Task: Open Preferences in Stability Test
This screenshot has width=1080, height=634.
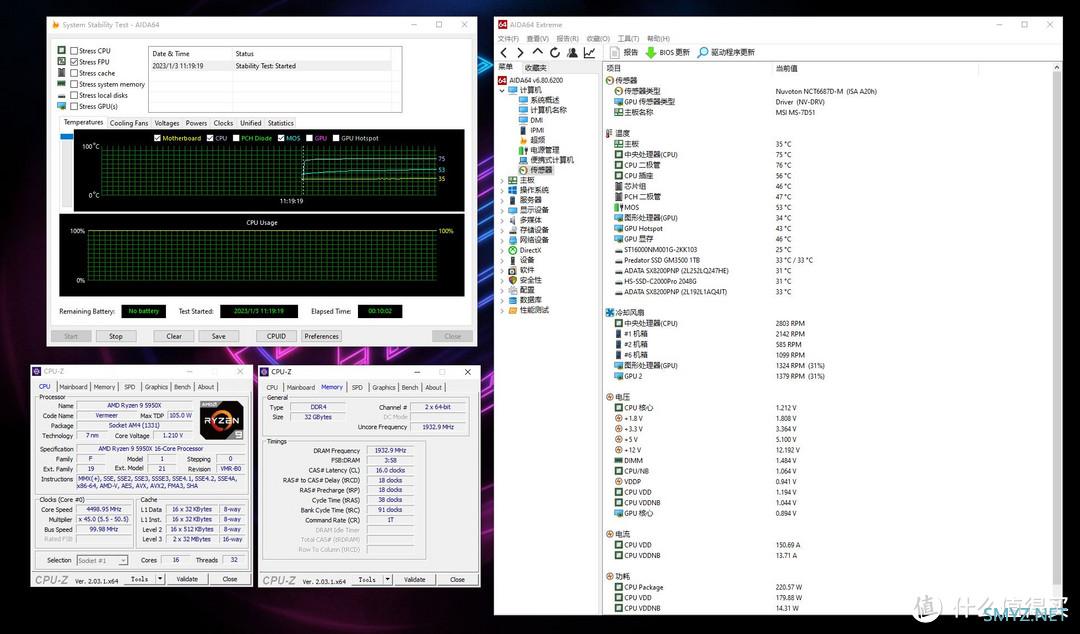Action: pos(322,336)
